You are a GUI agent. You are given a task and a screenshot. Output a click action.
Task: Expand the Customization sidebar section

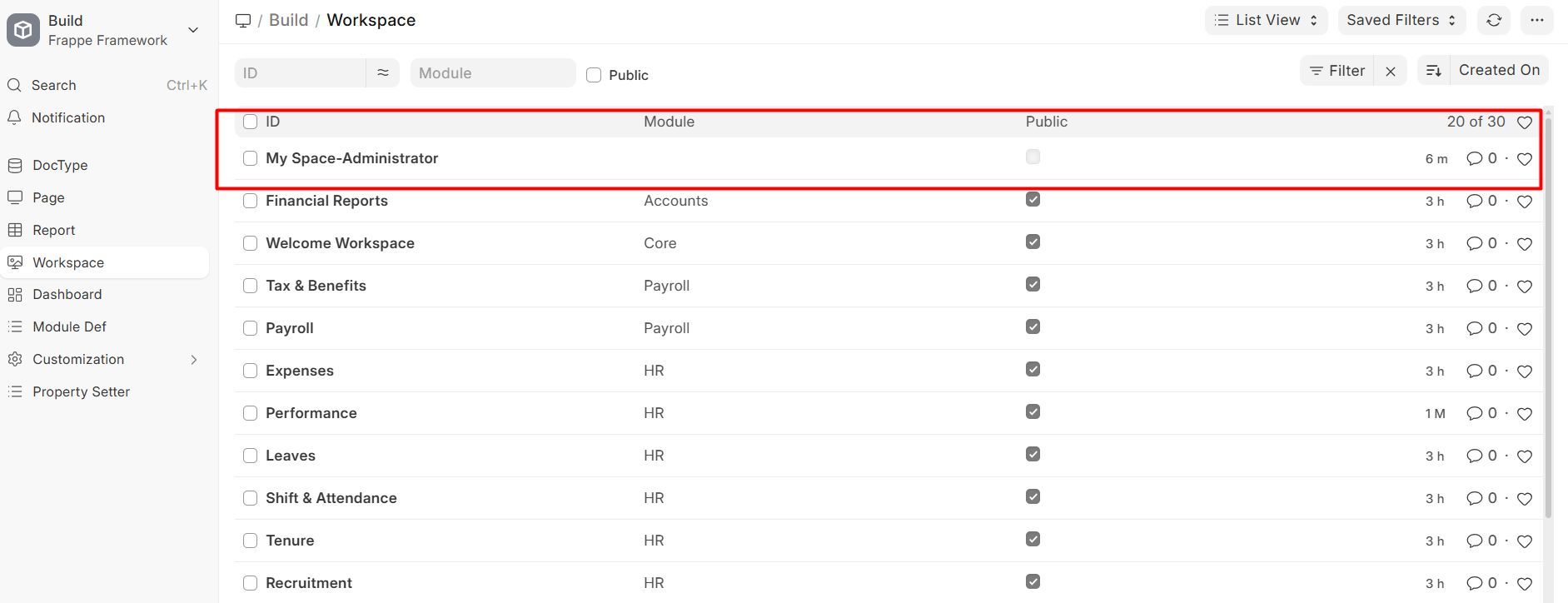tap(193, 360)
